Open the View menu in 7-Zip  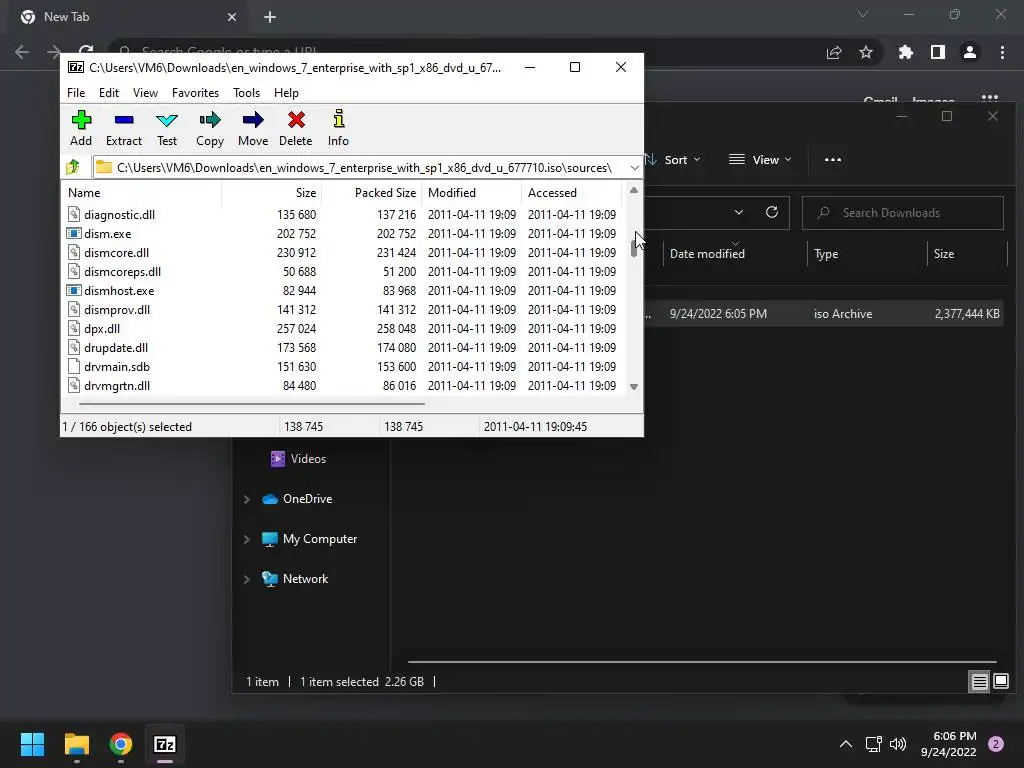[145, 93]
